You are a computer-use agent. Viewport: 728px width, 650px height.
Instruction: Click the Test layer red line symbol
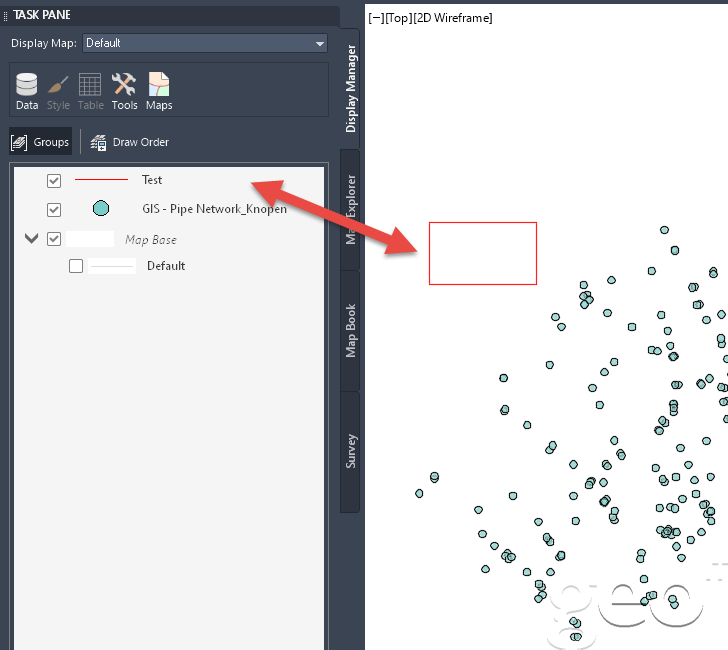101,179
